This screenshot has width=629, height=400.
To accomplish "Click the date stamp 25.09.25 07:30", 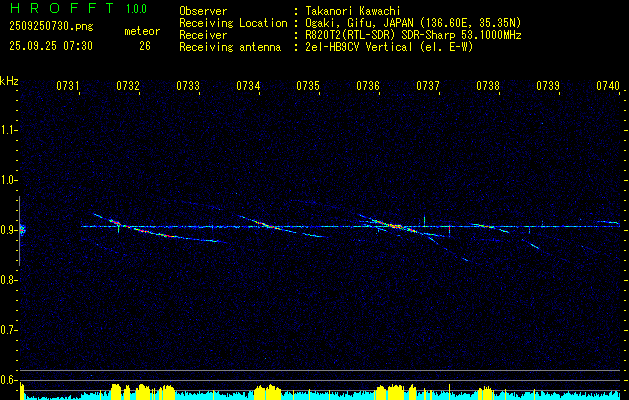I will click(51, 46).
